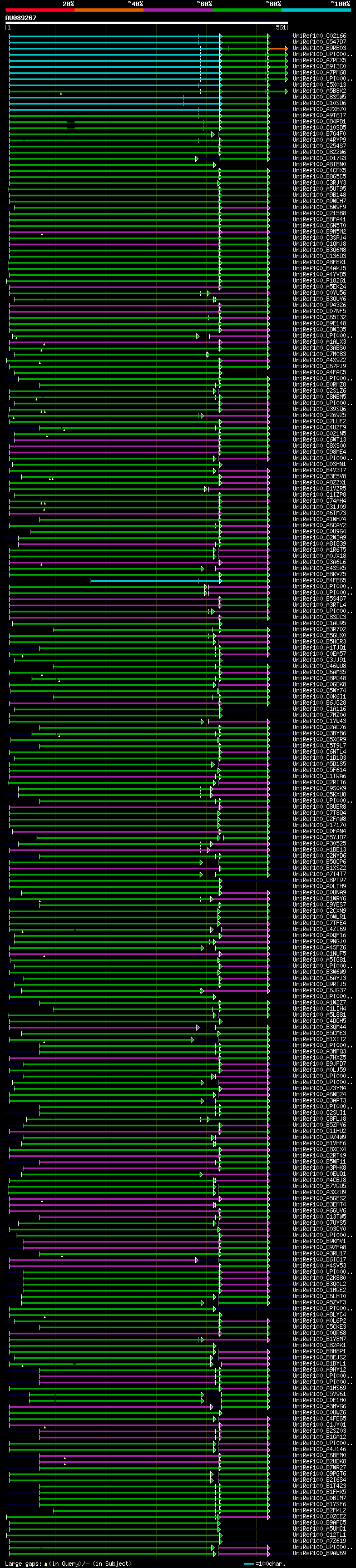Click the white query length bar

coord(147,23)
